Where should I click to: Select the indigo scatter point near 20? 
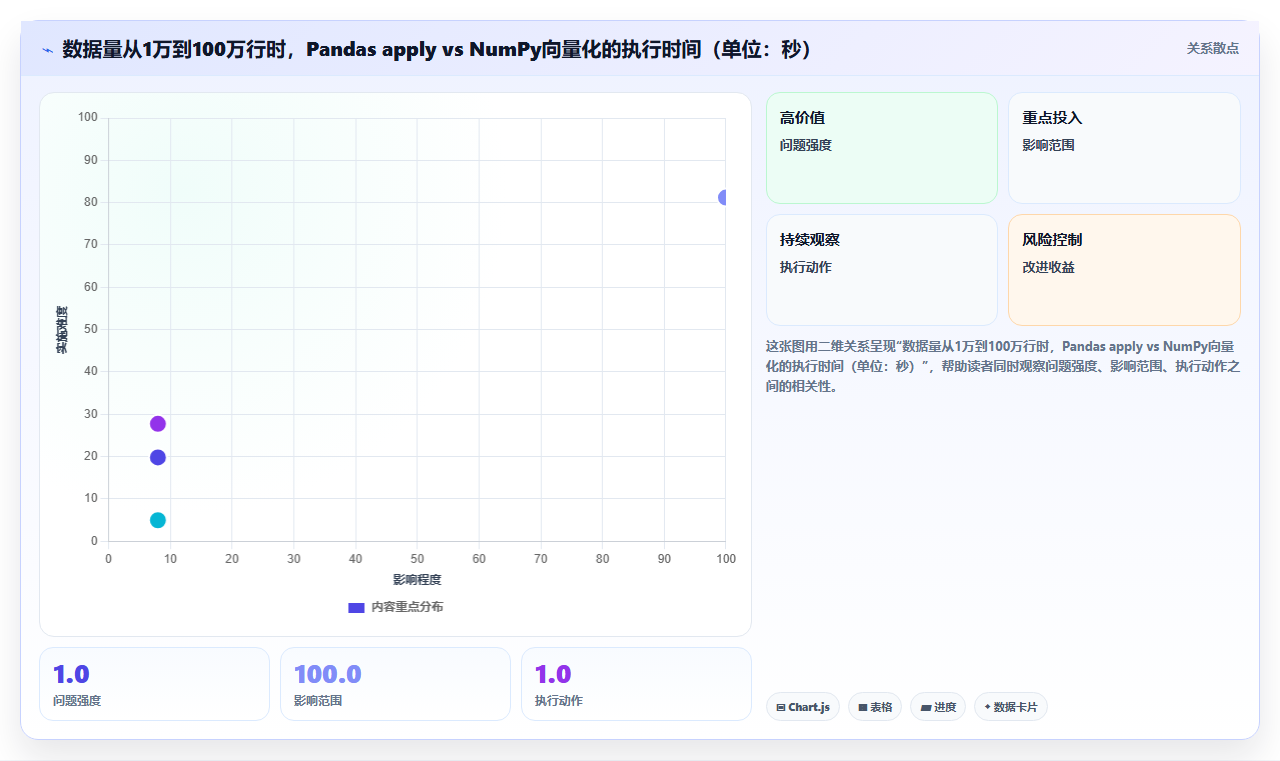click(157, 457)
